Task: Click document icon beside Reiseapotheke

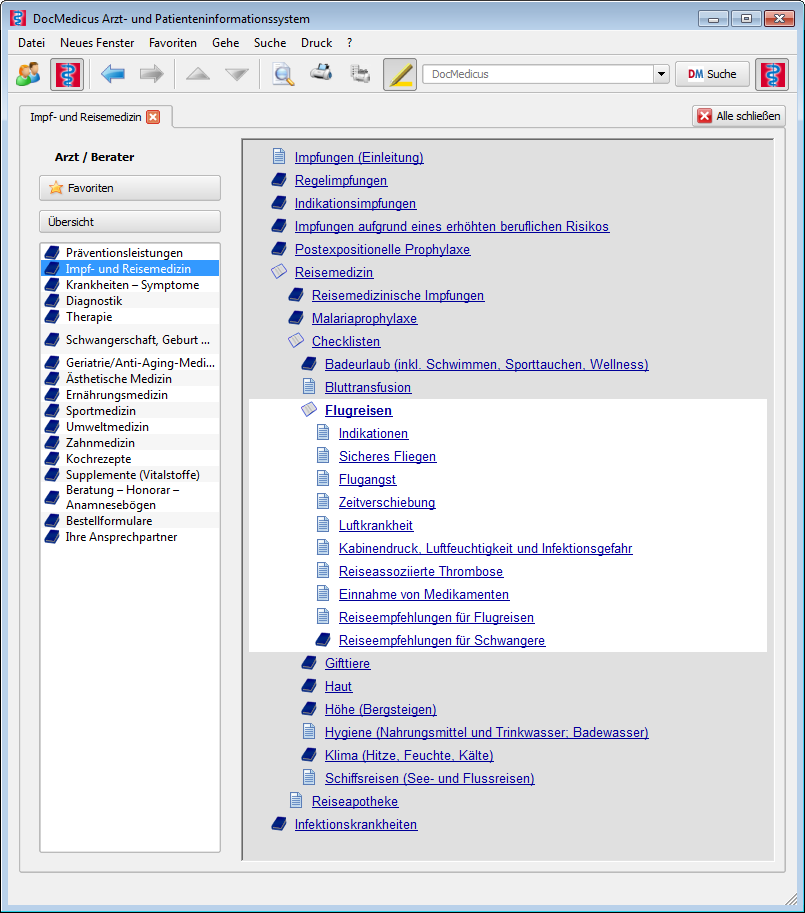Action: [x=296, y=801]
